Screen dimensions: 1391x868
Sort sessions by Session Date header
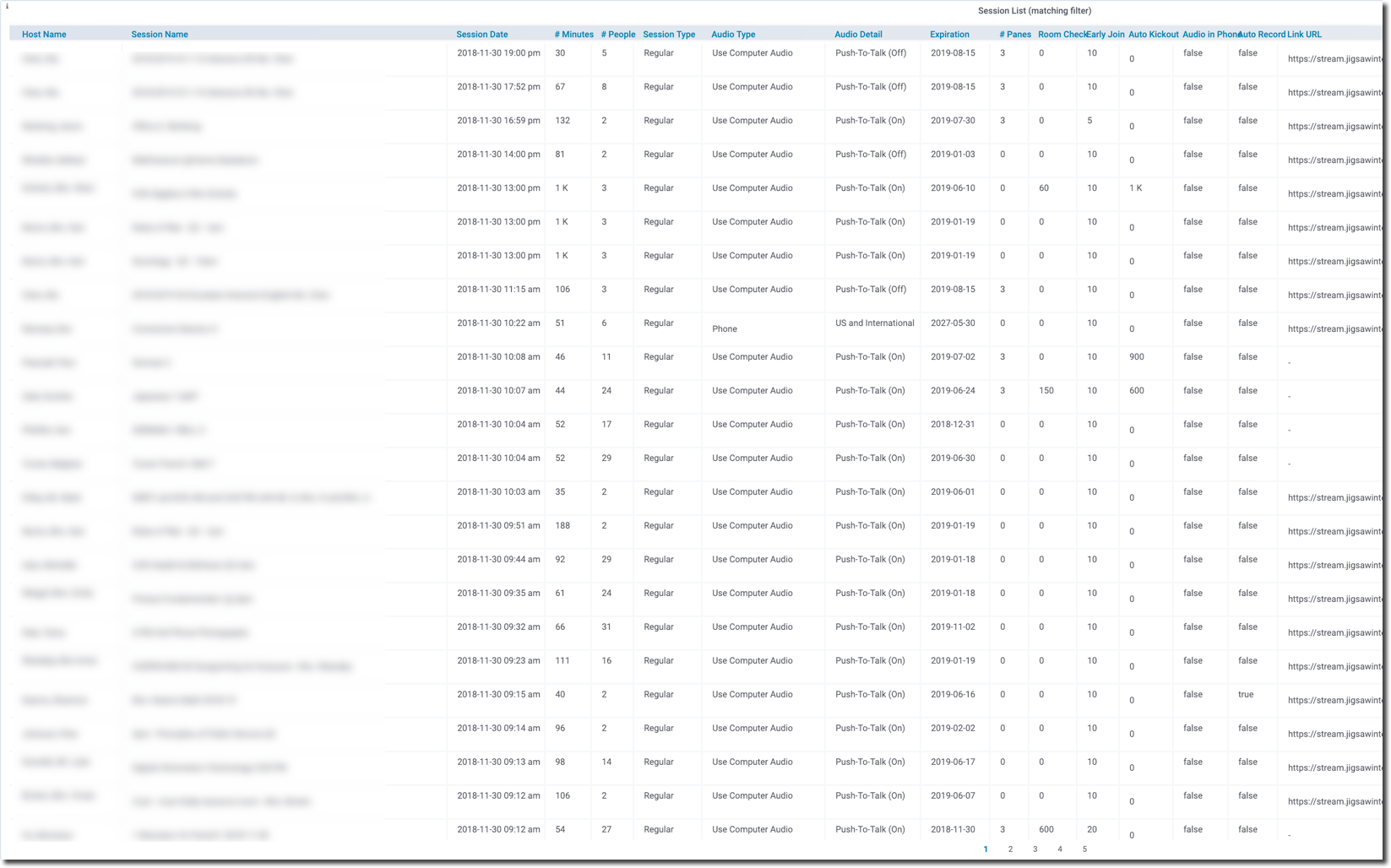pyautogui.click(x=482, y=35)
